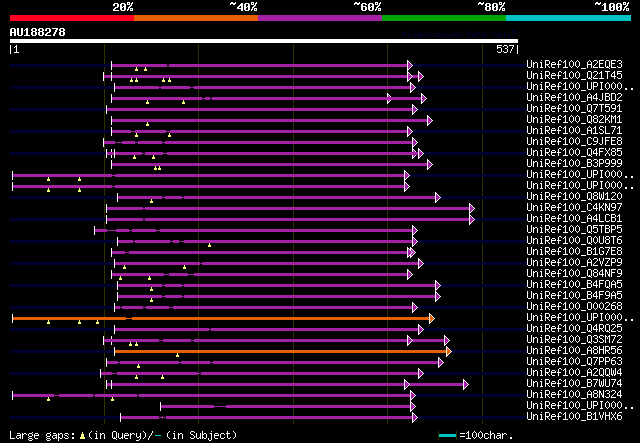
Task: Select the UniRef100_Q8W120 label
Action: (x=574, y=197)
